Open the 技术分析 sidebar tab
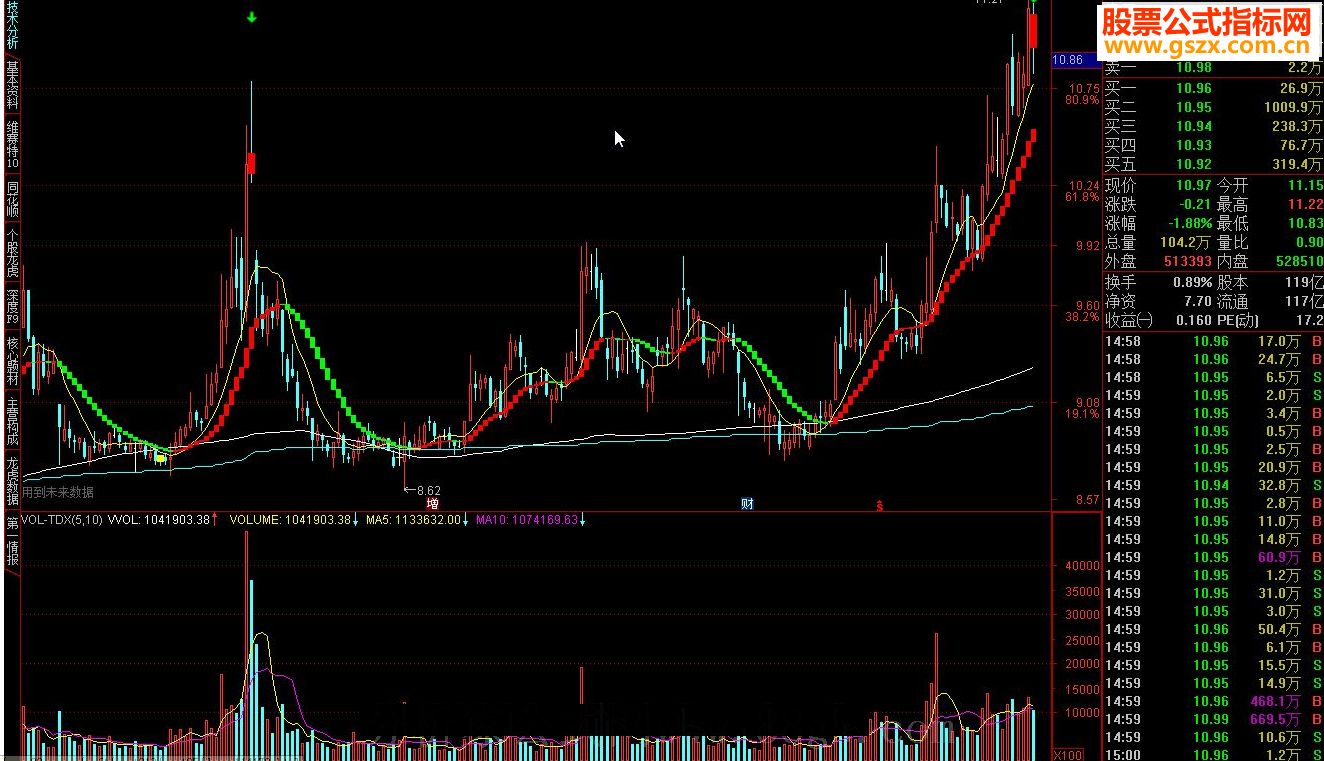This screenshot has width=1324, height=761. tap(12, 25)
